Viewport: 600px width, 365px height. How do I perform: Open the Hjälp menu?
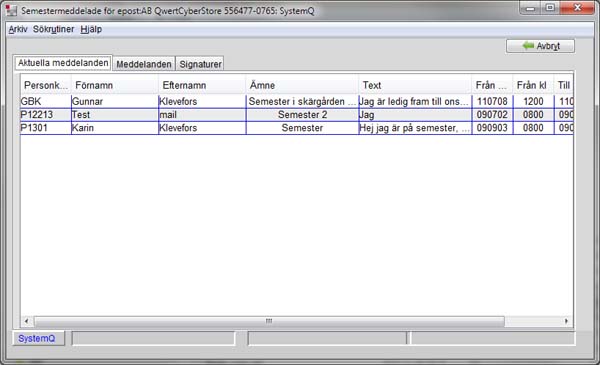[91, 29]
